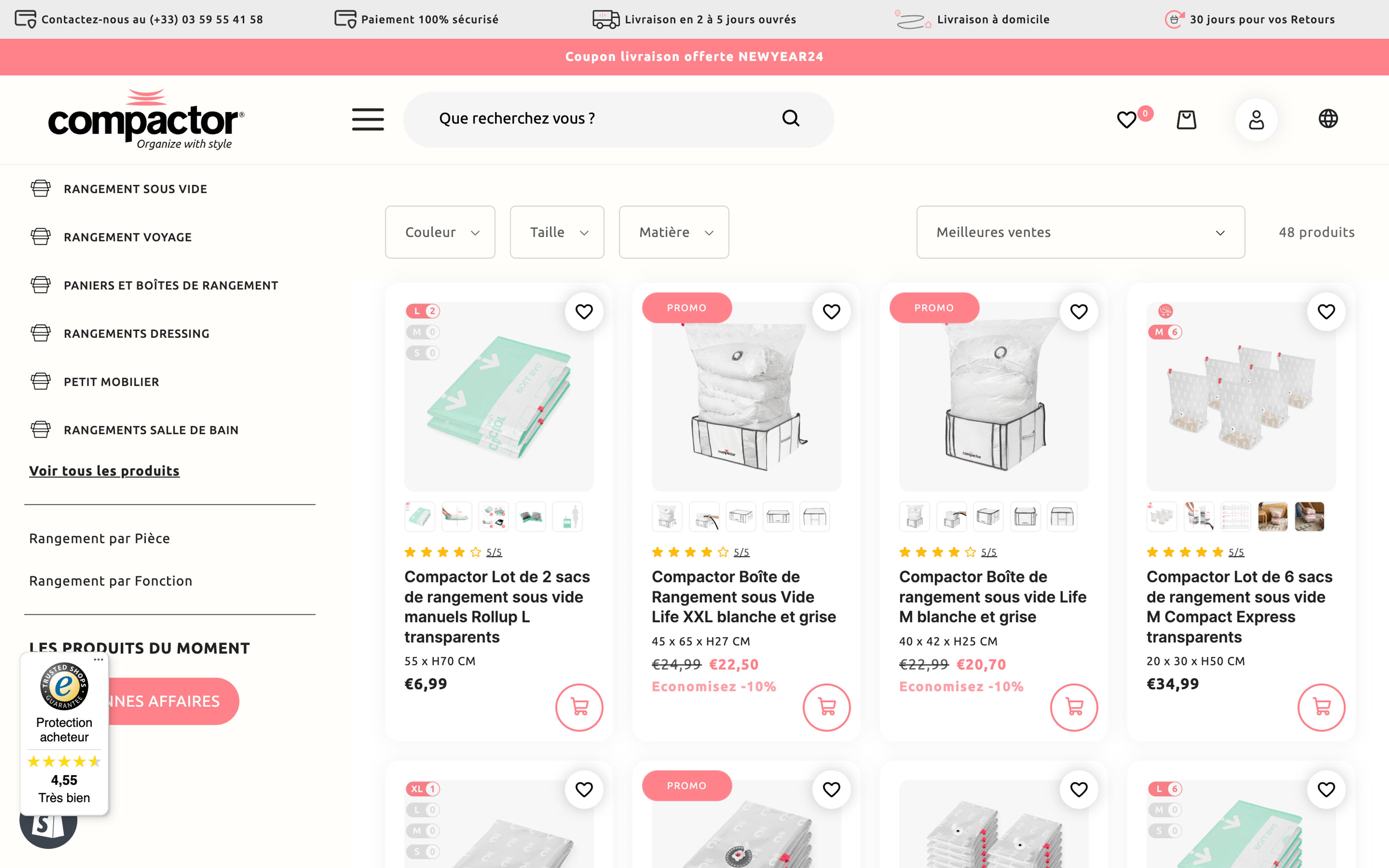This screenshot has width=1389, height=868.
Task: Open the shopping bag cart icon
Action: pyautogui.click(x=1186, y=119)
